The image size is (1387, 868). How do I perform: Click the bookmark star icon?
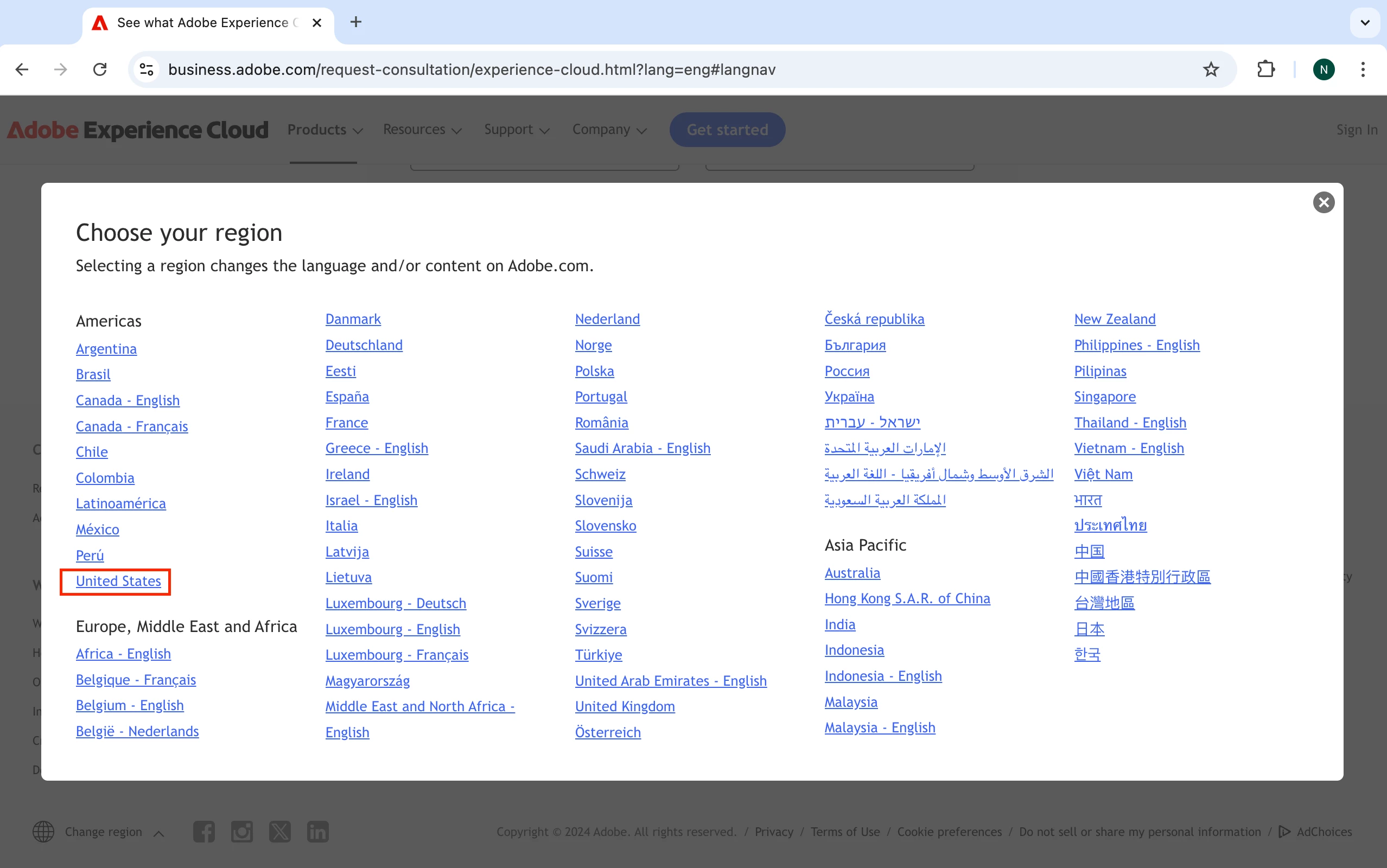pyautogui.click(x=1210, y=69)
